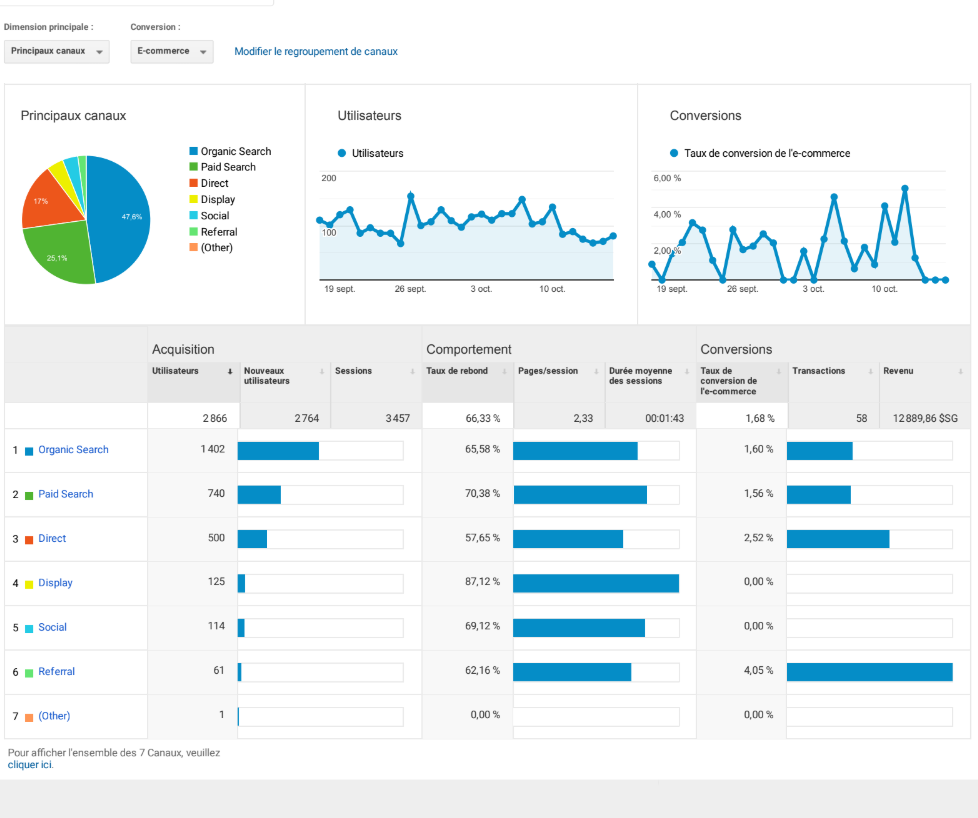The height and width of the screenshot is (818, 978).
Task: Sort by the Sessions column arrow
Action: (413, 371)
